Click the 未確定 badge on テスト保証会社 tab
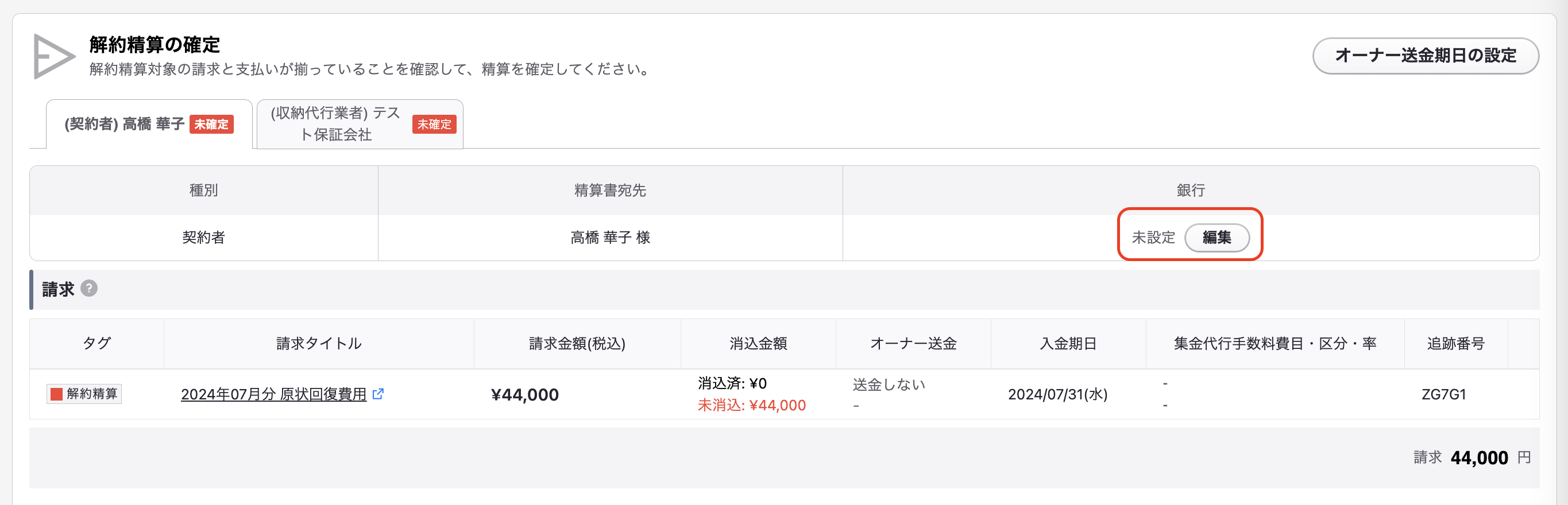The image size is (1568, 505). pyautogui.click(x=434, y=124)
